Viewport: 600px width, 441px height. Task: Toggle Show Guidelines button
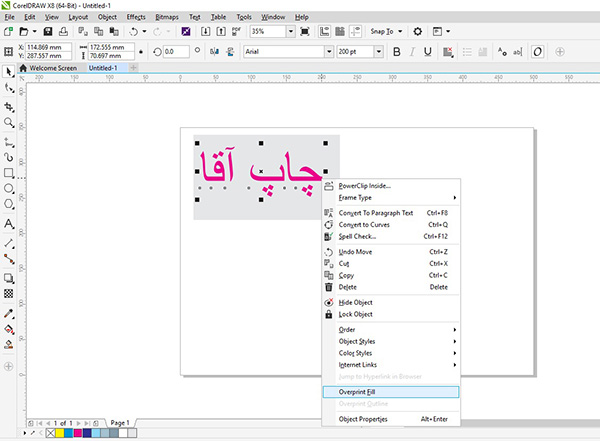[355, 31]
